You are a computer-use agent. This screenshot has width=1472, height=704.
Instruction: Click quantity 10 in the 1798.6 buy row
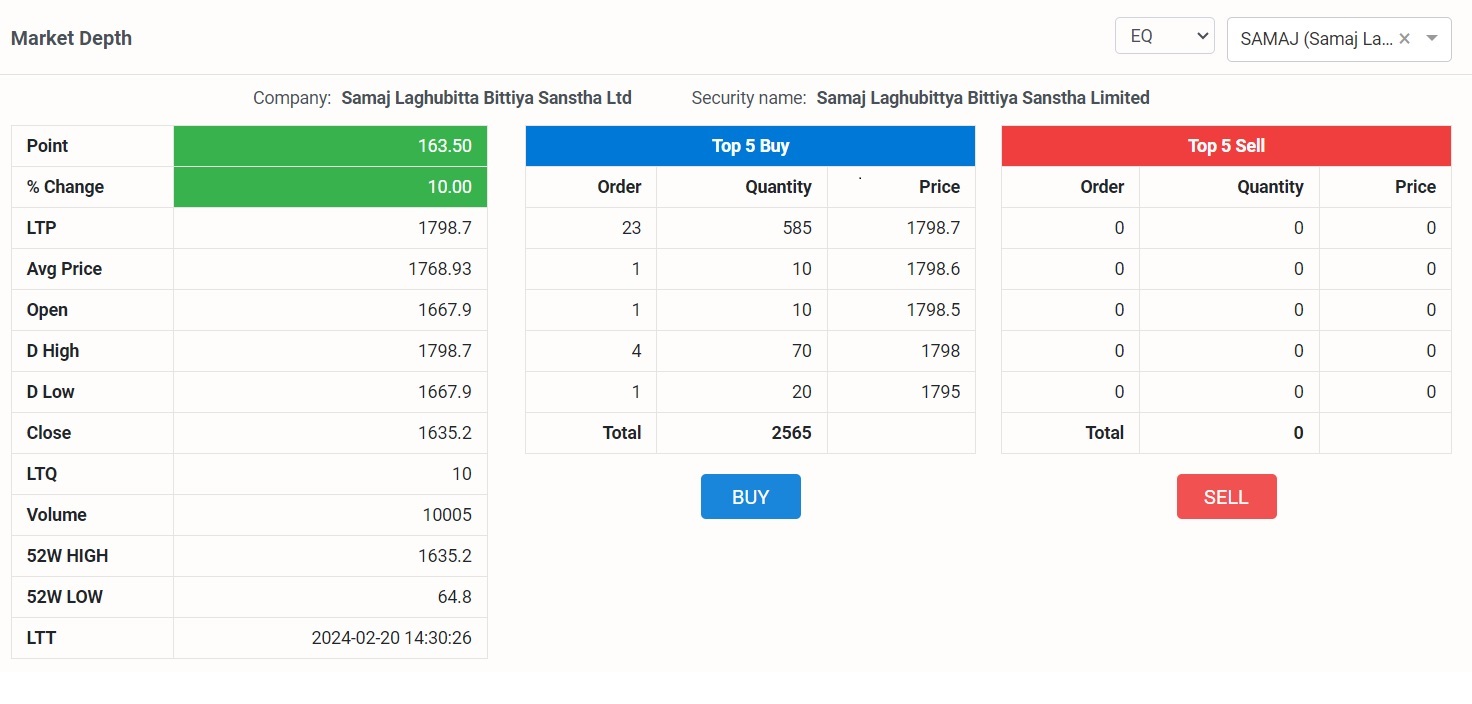point(802,269)
